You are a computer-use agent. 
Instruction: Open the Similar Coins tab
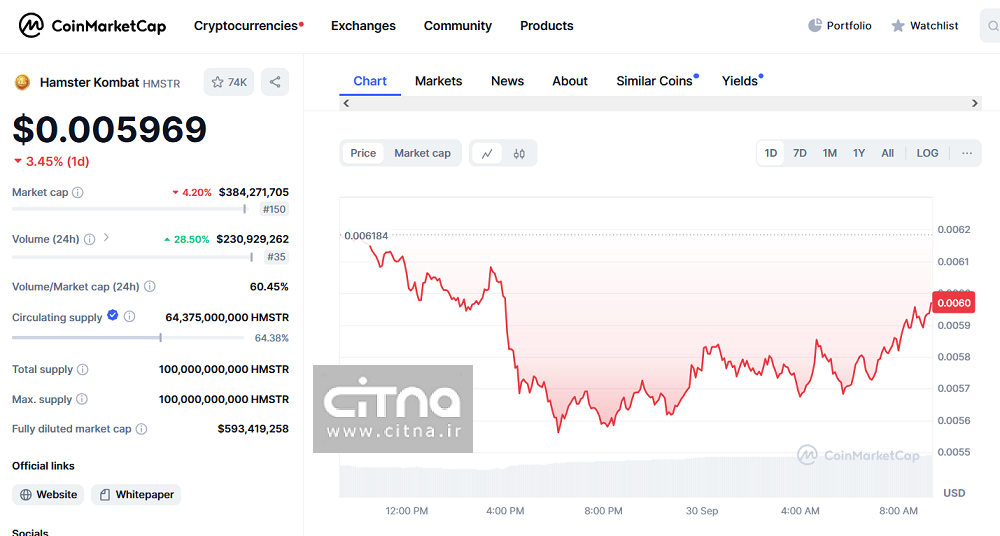pyautogui.click(x=654, y=81)
